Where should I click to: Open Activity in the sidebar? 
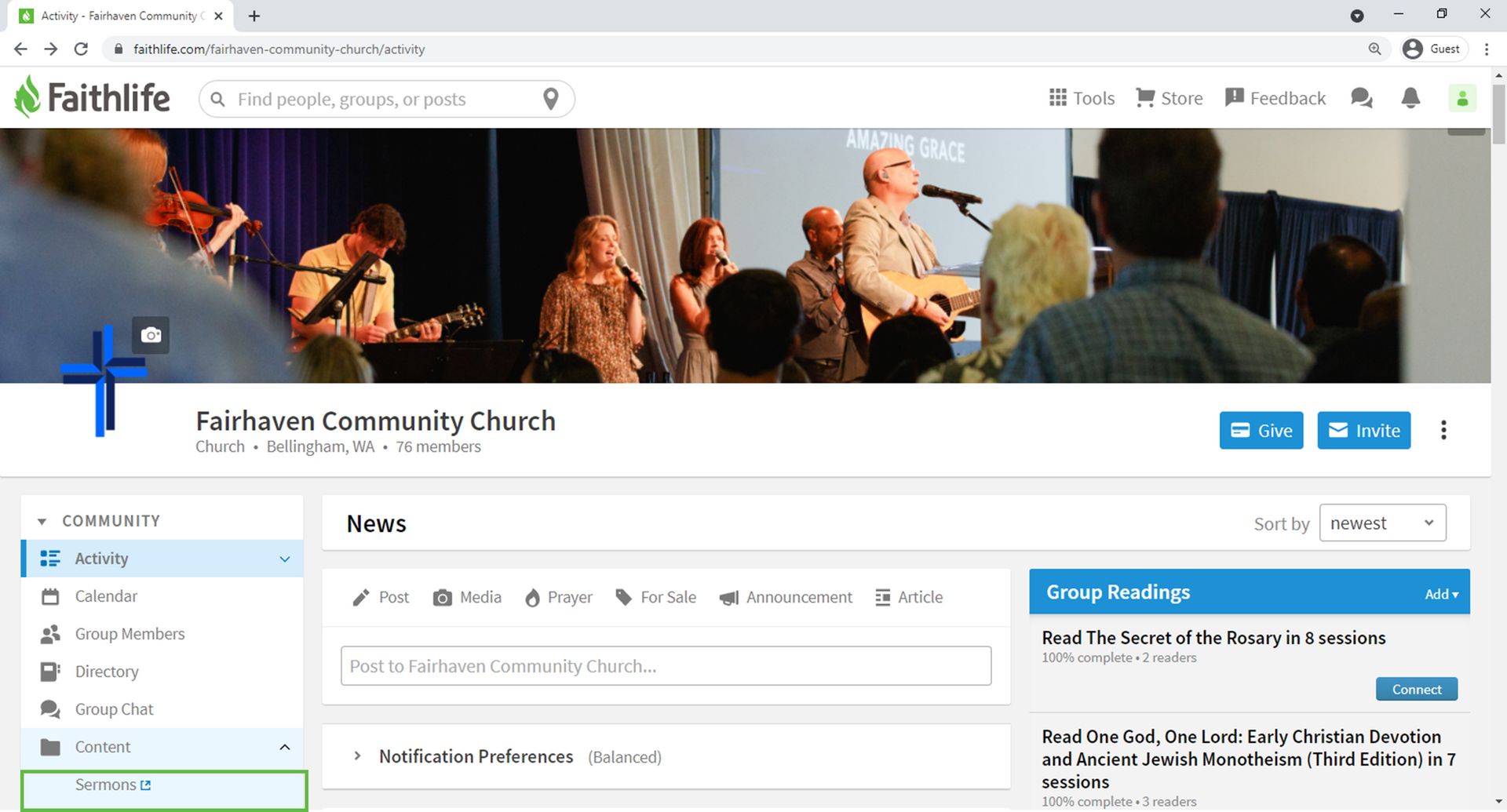click(162, 559)
